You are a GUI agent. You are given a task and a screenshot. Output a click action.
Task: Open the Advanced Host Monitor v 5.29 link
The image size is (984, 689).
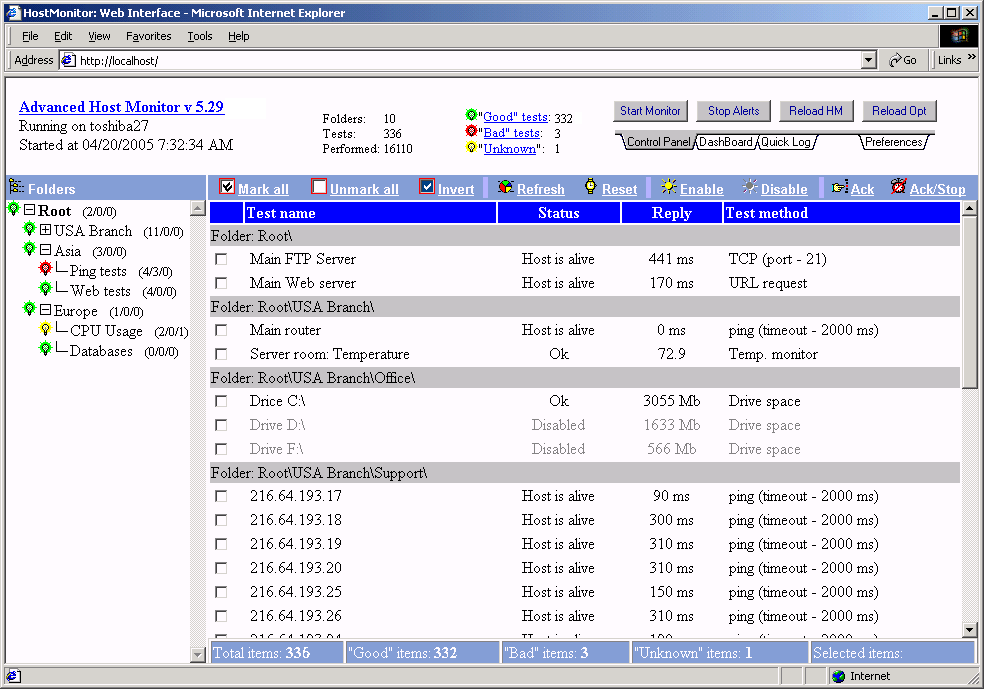121,107
